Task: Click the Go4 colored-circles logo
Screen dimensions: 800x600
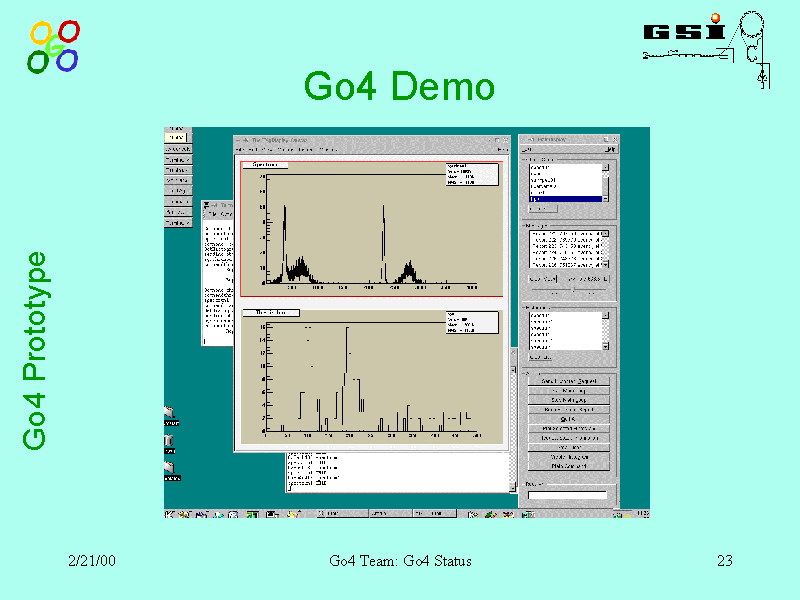Action: pos(54,47)
